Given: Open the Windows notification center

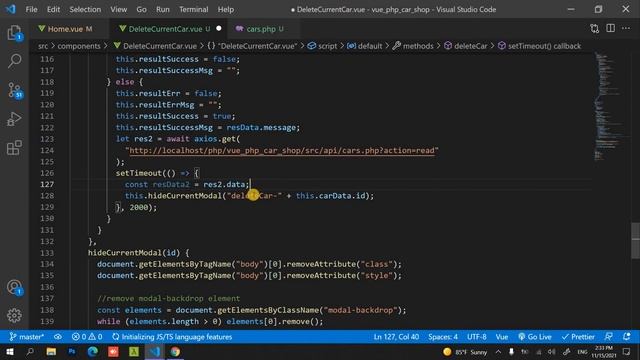Looking at the screenshot, I should pyautogui.click(x=627, y=351).
